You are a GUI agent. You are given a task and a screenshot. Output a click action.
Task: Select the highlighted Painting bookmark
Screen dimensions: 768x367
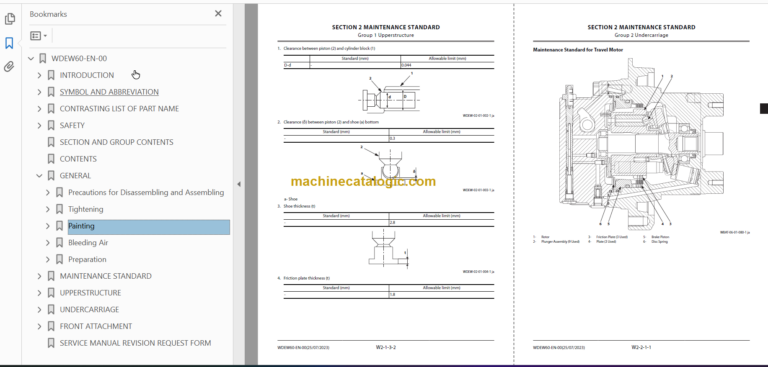tap(149, 226)
